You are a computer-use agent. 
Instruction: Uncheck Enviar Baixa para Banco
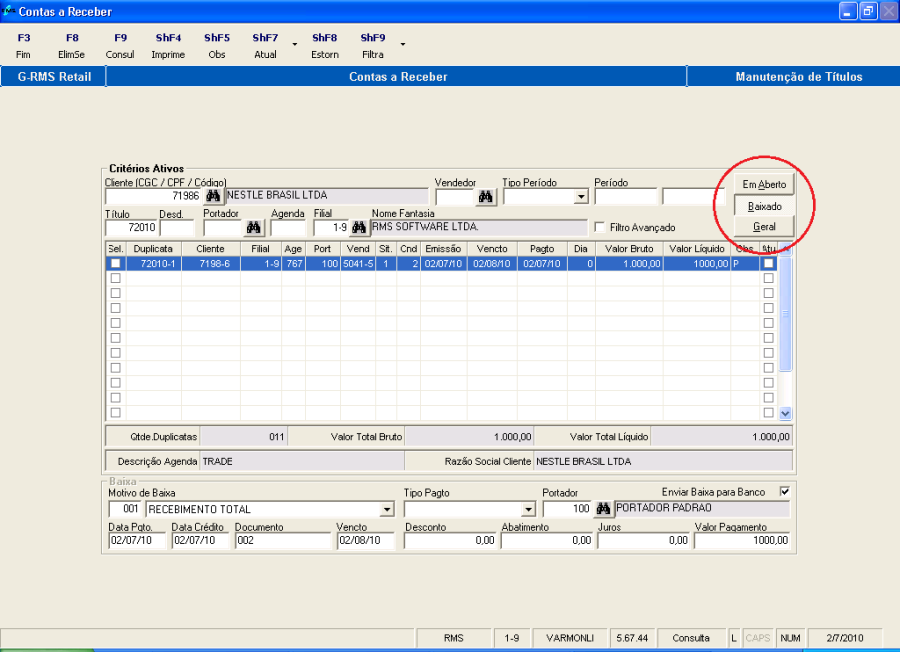click(x=784, y=492)
